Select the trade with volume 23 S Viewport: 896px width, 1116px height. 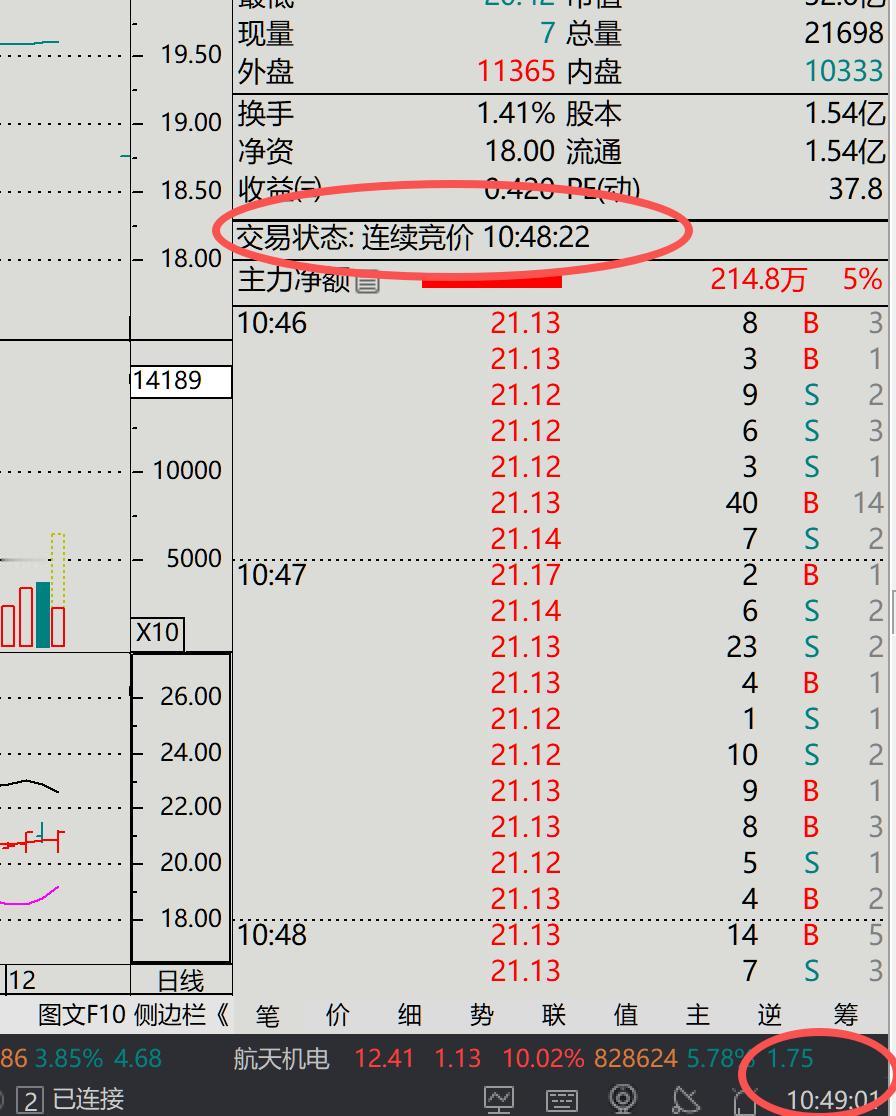point(560,647)
